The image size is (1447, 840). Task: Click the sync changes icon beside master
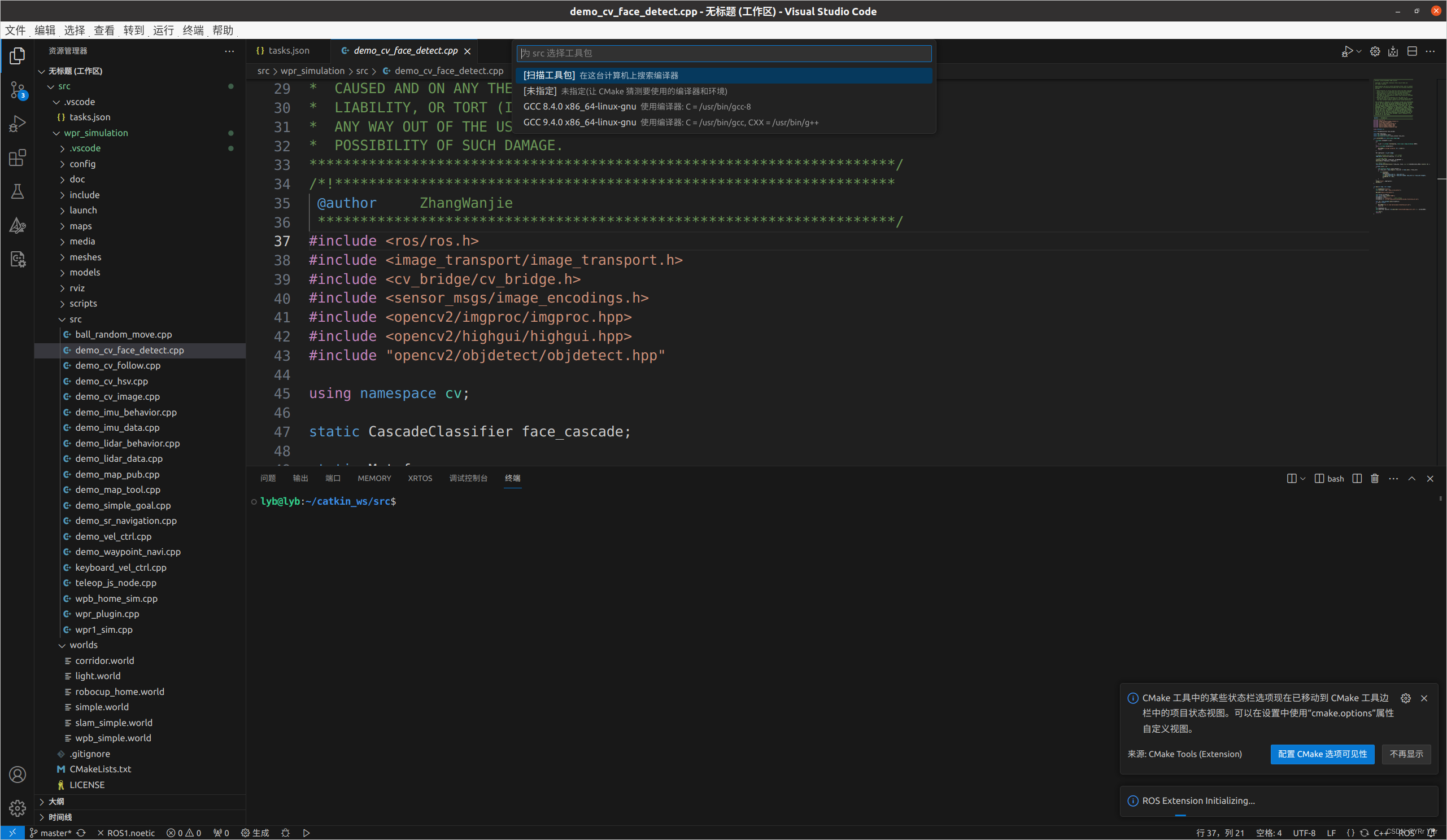point(81,833)
